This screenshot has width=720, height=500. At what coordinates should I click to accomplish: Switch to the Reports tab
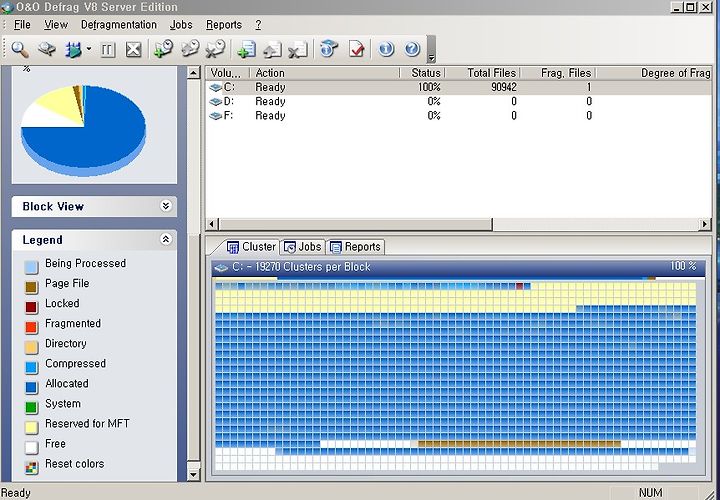355,247
